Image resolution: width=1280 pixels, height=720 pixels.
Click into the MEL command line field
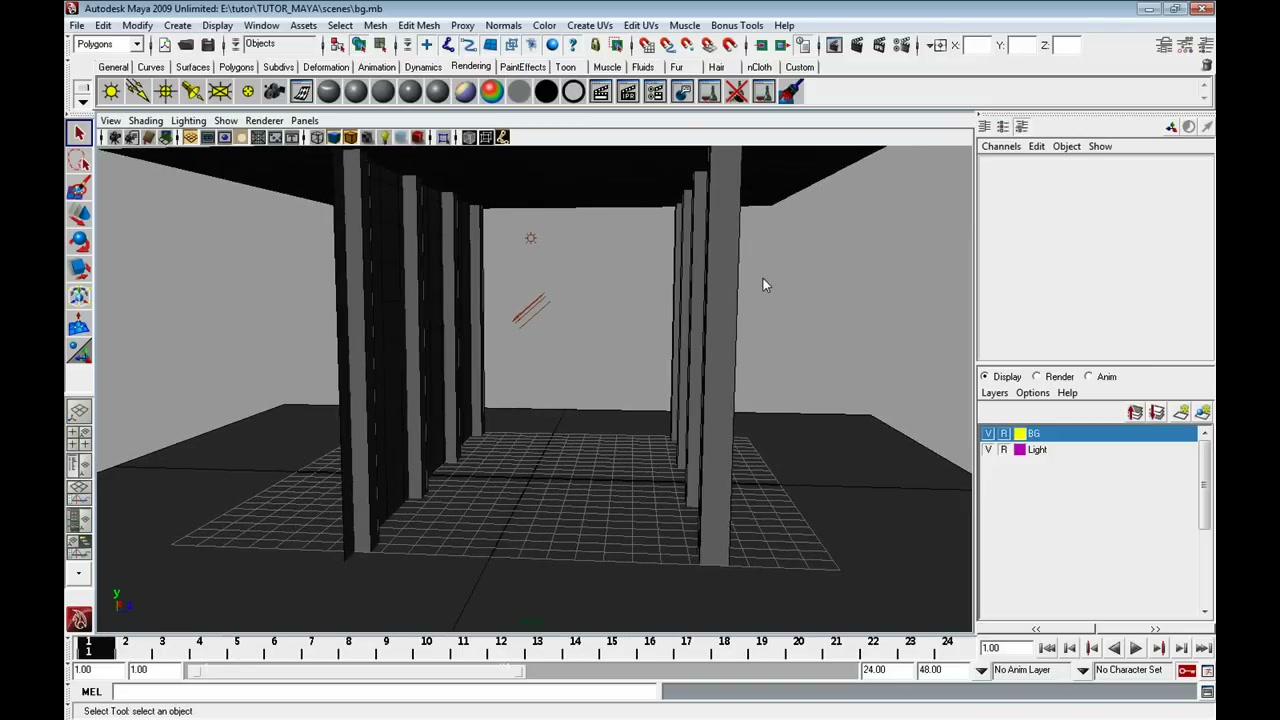385,692
